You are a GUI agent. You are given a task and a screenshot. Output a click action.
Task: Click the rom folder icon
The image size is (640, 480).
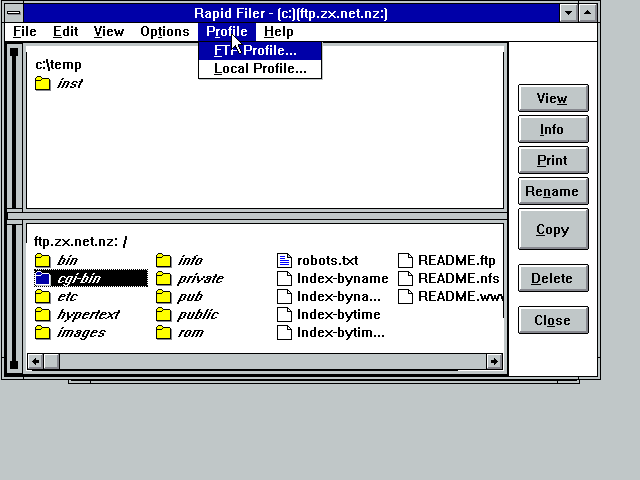[163, 333]
